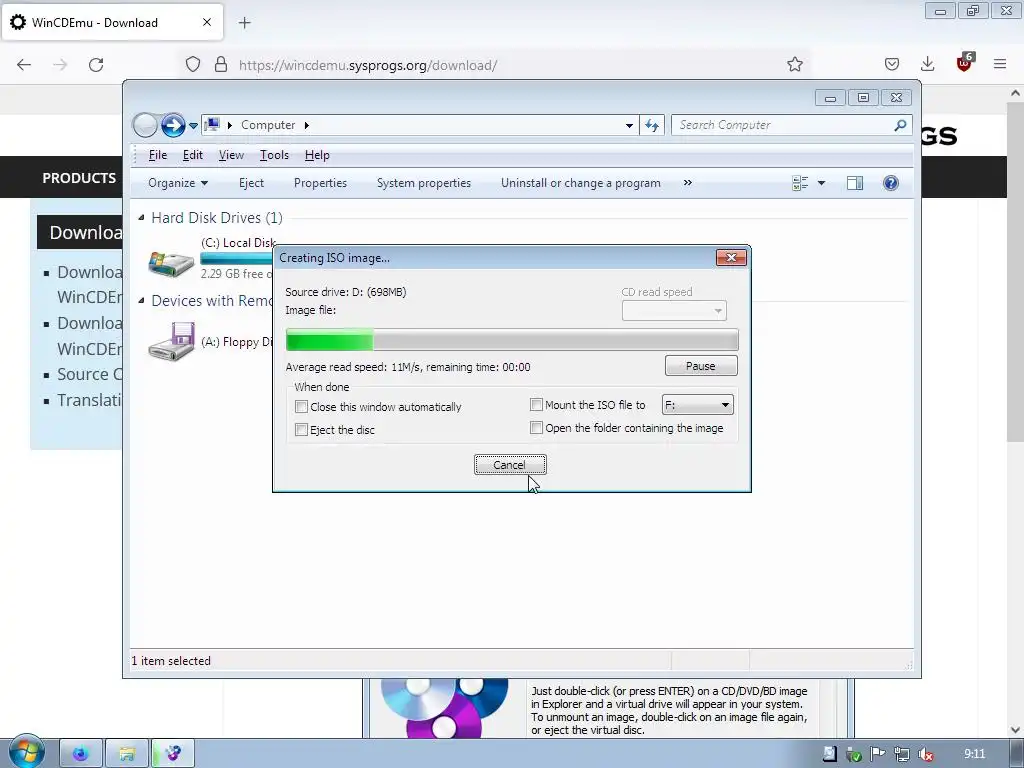Open the mount drive letter F: dropdown

click(x=697, y=405)
